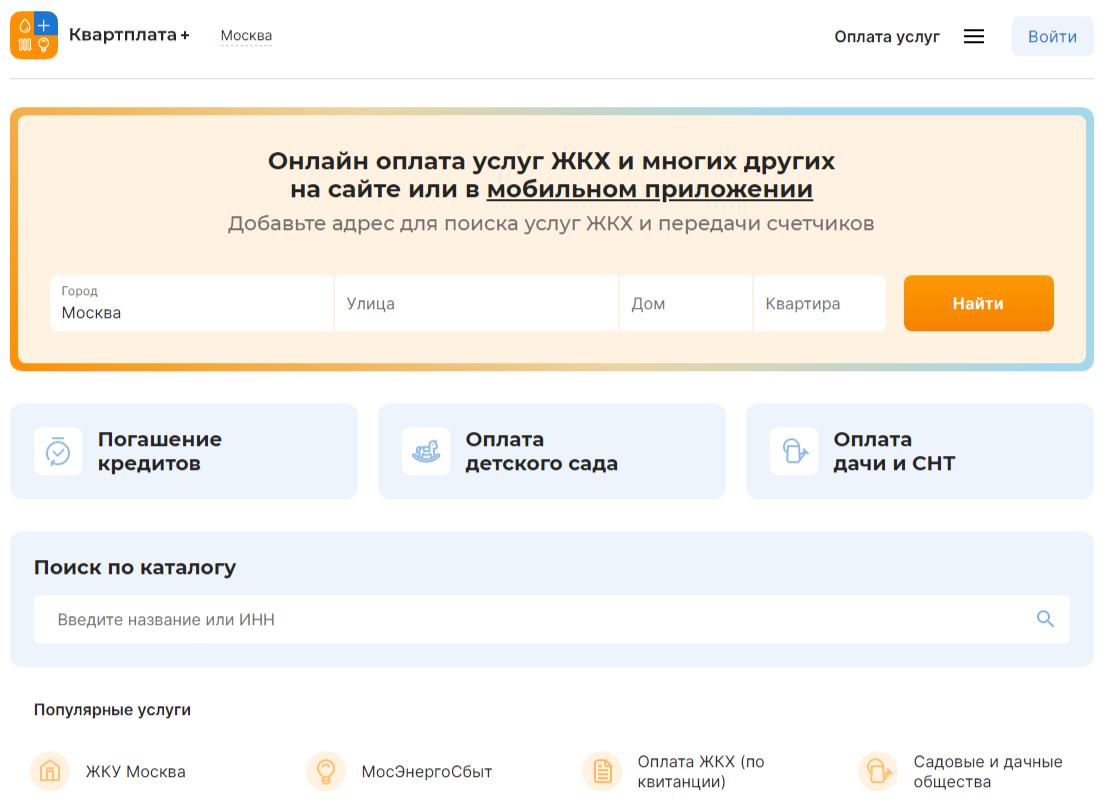The image size is (1106, 811).
Task: Click the watering can icon for Садовые общества
Action: pos(877,772)
